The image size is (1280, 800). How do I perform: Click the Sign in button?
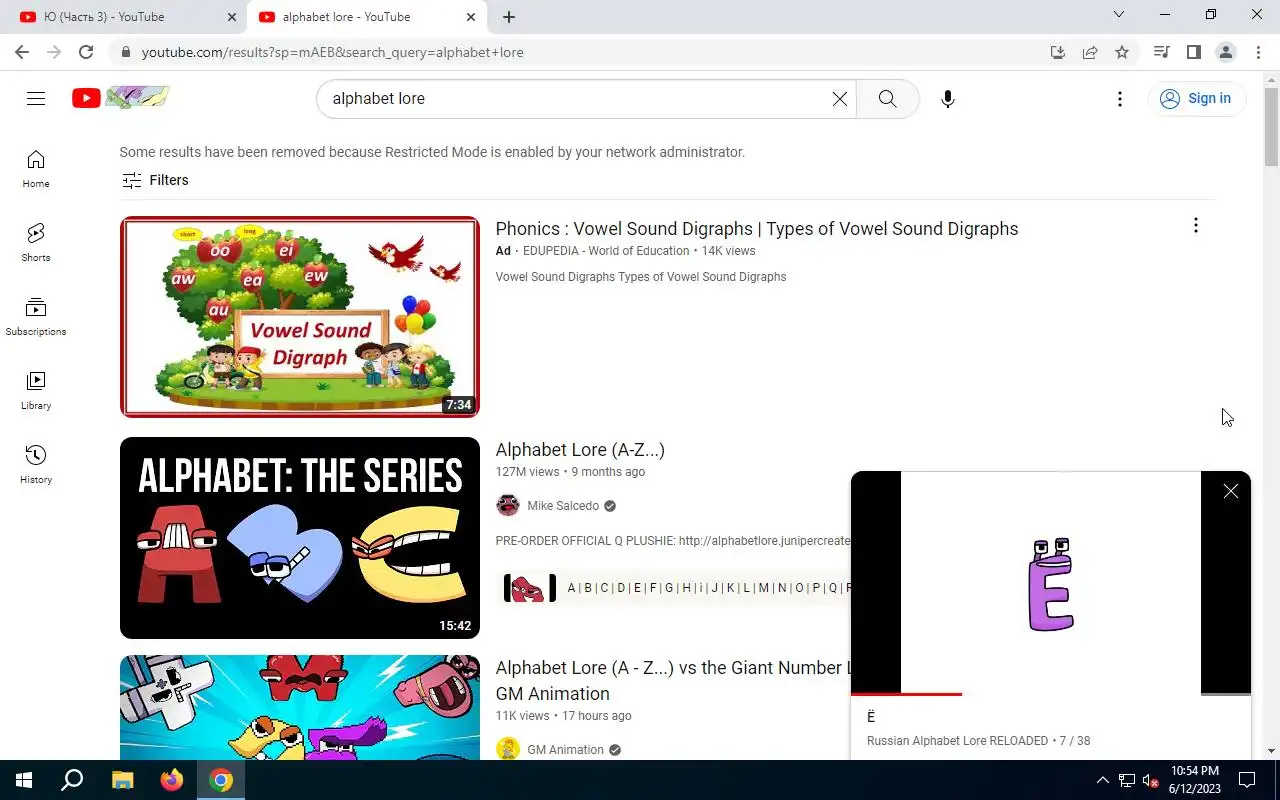(1196, 98)
